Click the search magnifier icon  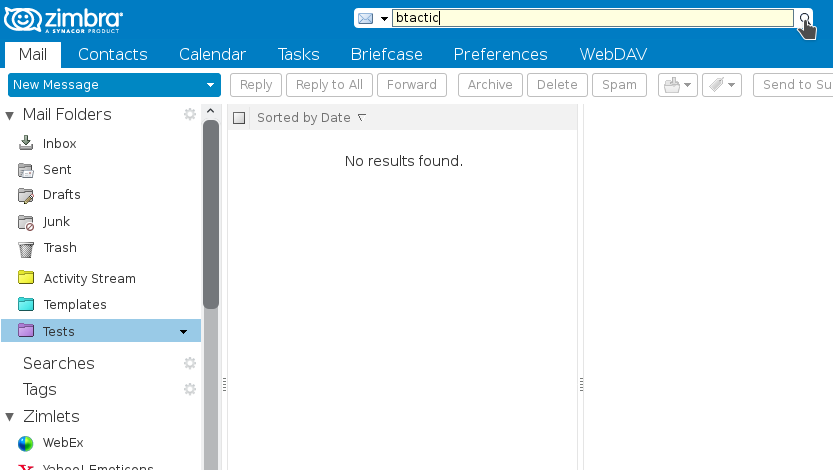804,18
